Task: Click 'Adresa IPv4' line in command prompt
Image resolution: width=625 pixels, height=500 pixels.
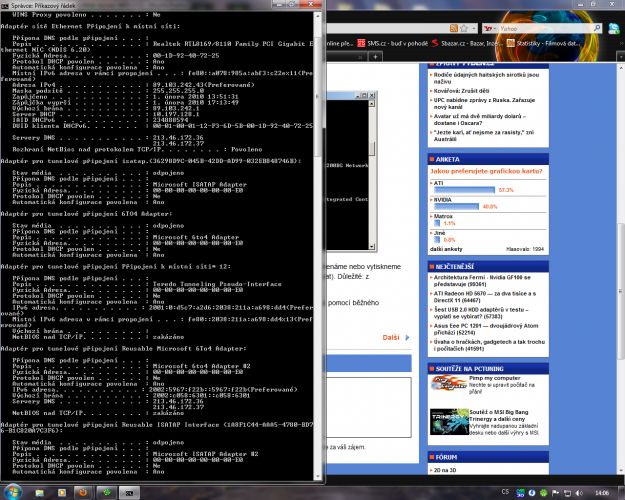Action: (133, 85)
